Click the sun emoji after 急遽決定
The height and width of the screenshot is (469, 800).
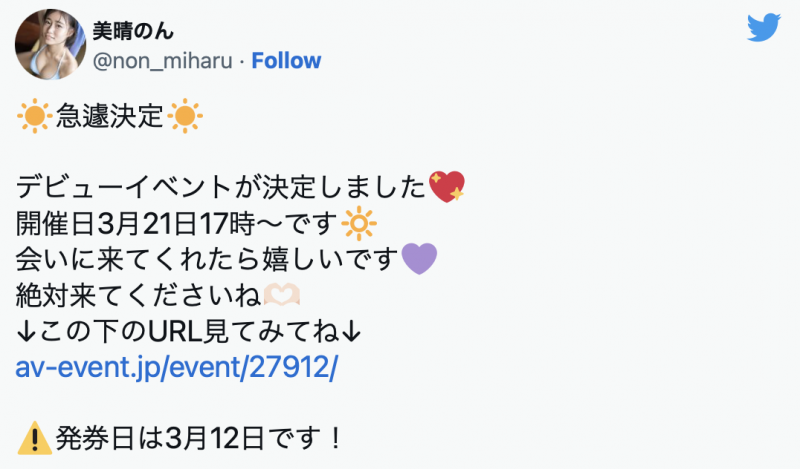pos(186,118)
